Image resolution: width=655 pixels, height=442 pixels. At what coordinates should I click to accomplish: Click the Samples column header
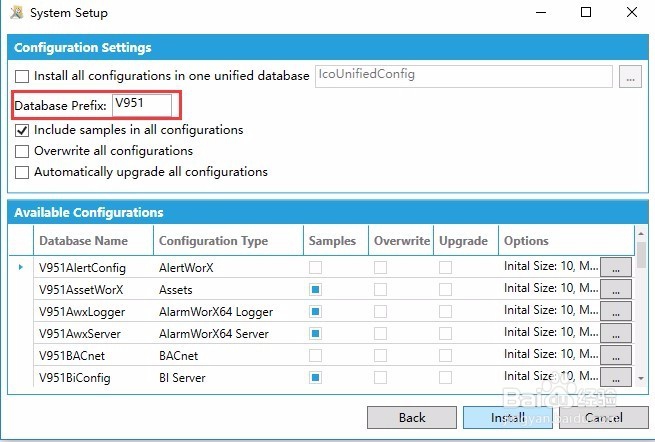click(336, 241)
